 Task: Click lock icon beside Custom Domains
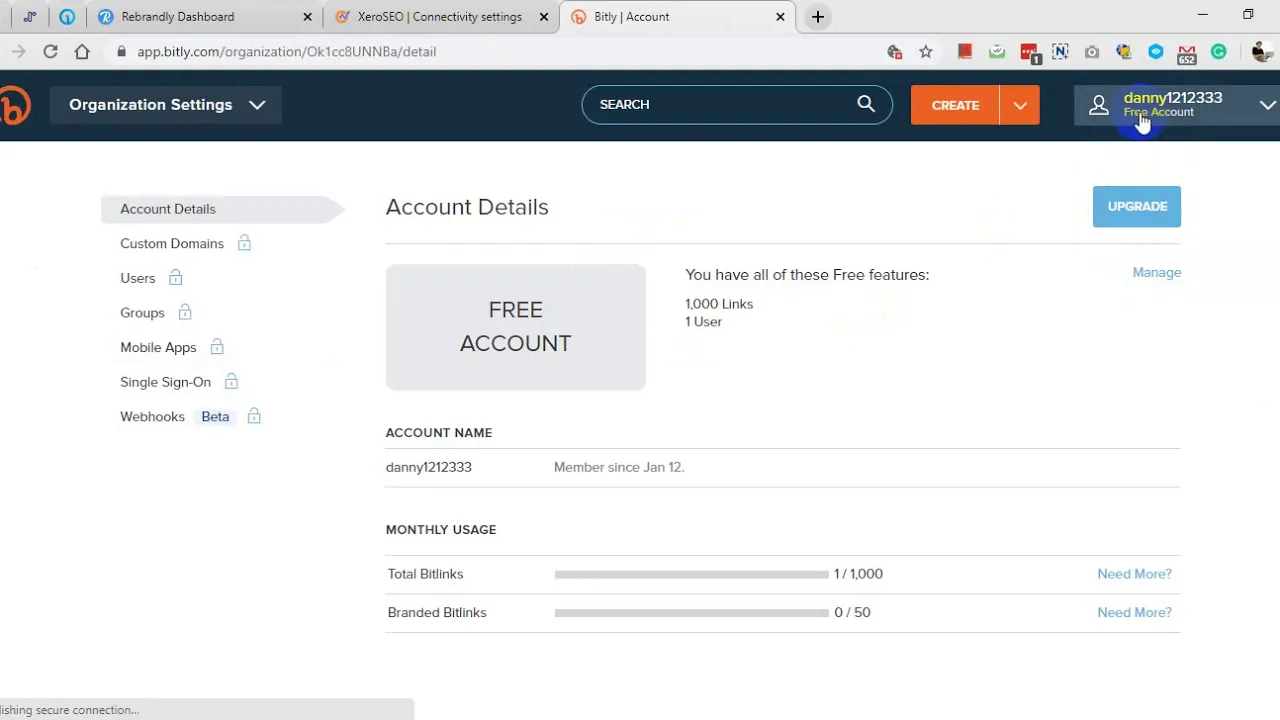point(244,243)
